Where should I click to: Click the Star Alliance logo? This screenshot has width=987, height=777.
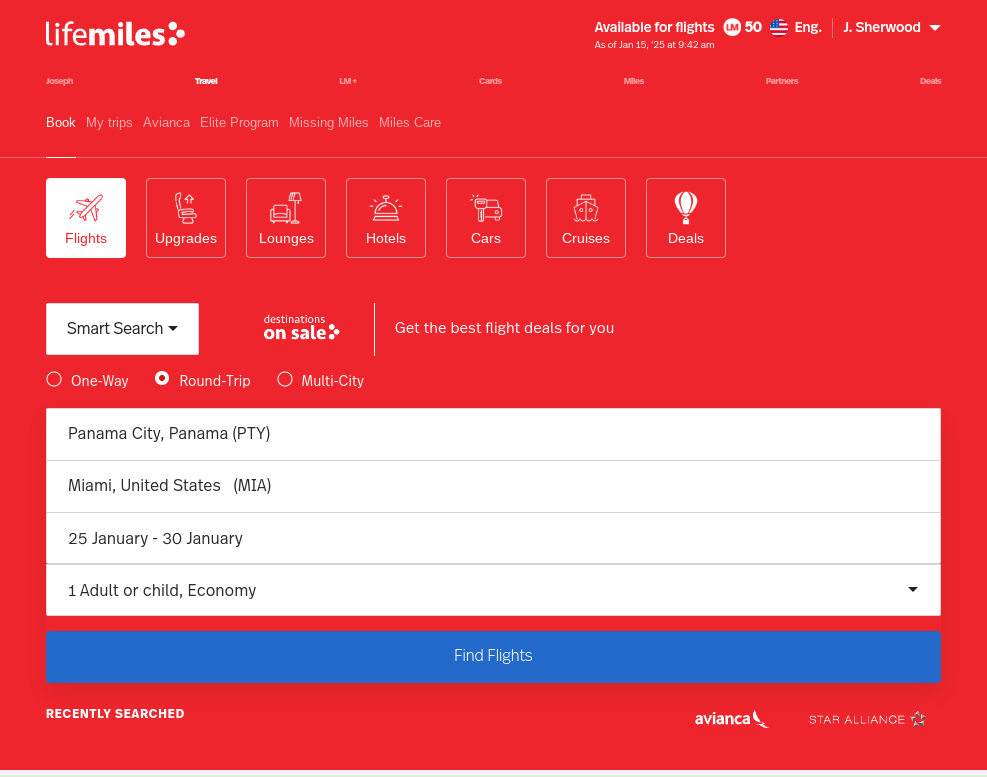point(867,719)
